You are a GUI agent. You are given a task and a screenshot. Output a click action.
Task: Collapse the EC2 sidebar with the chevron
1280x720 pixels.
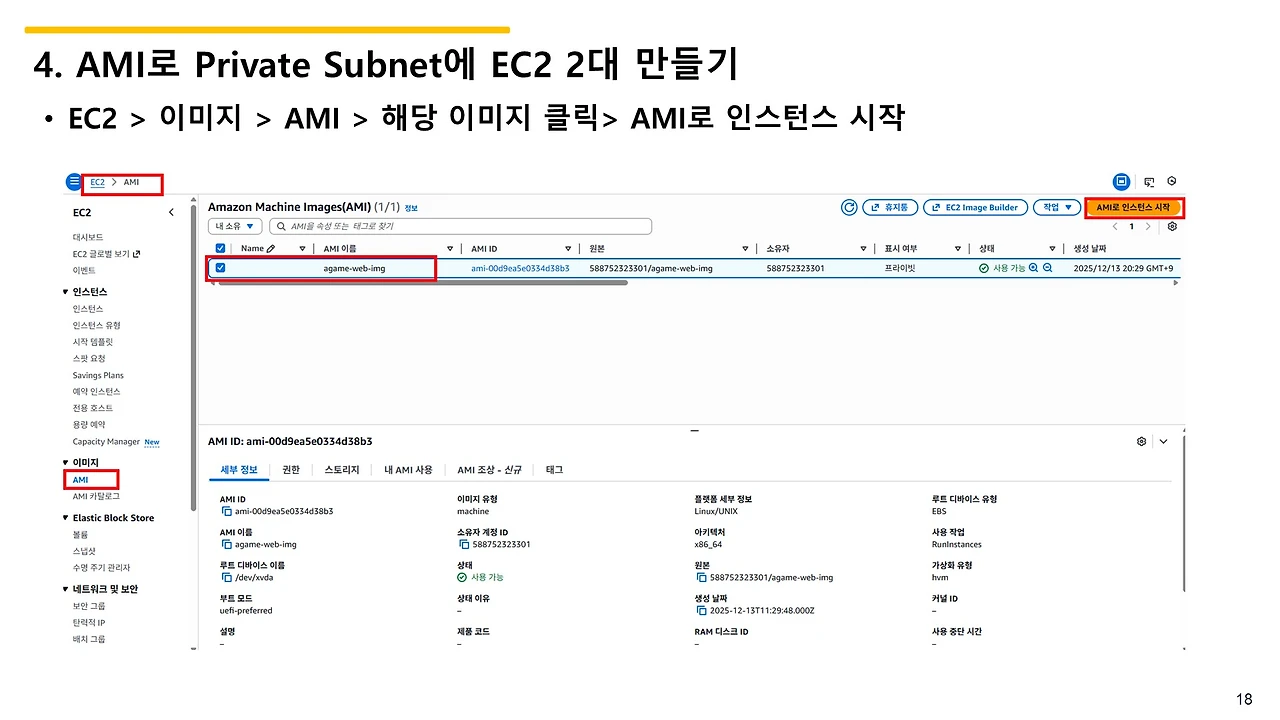(171, 212)
